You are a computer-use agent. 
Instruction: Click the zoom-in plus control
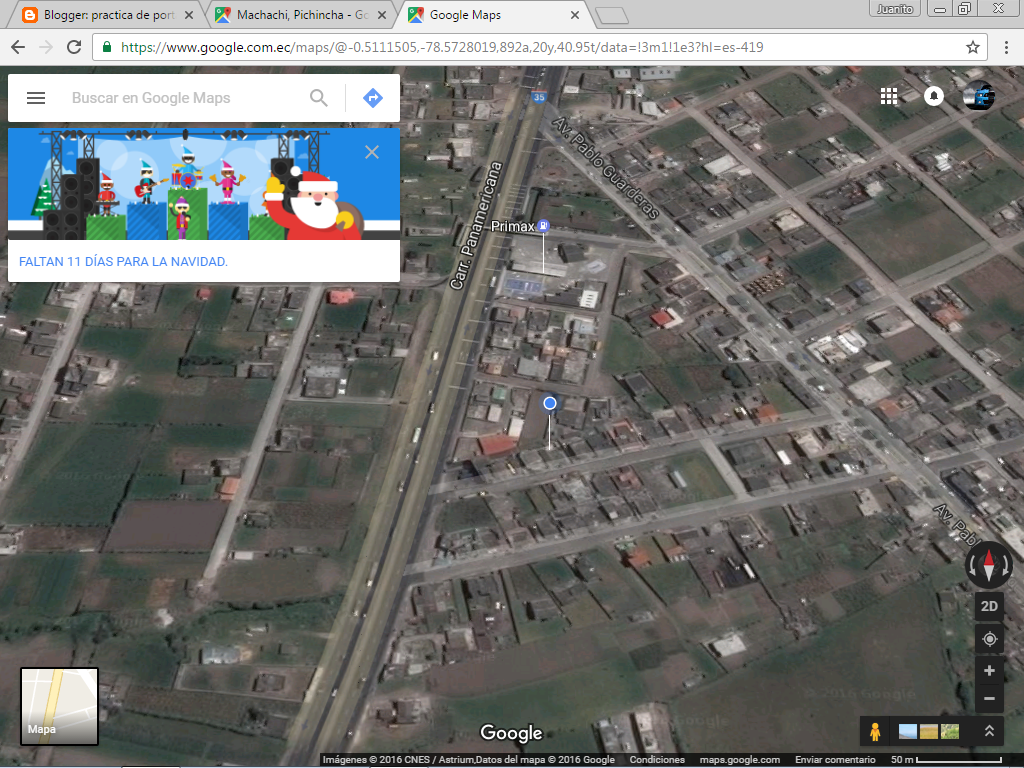point(988,670)
